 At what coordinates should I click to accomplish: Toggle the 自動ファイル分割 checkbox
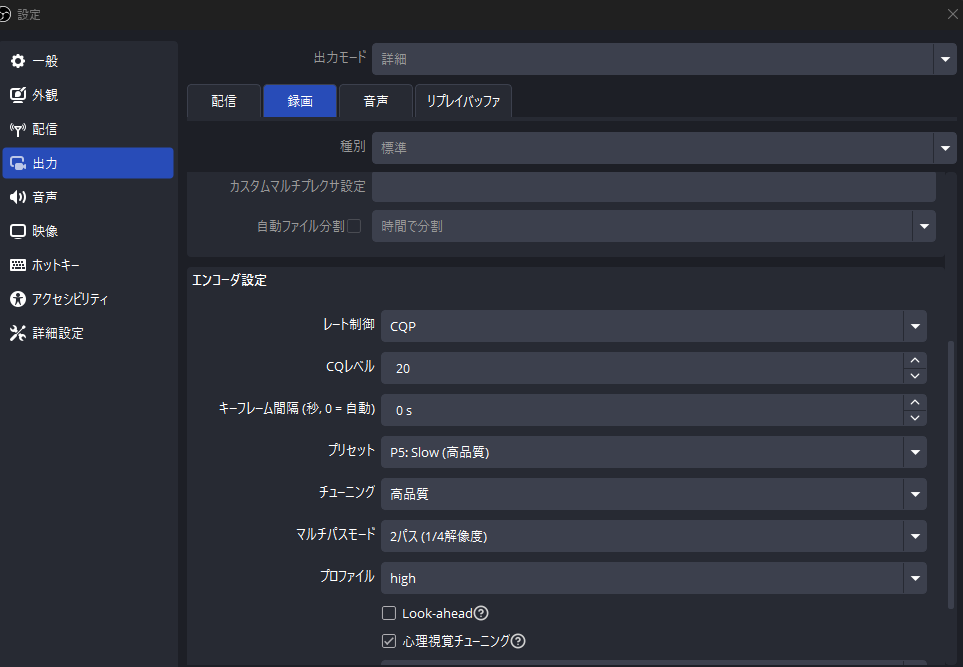tap(355, 226)
